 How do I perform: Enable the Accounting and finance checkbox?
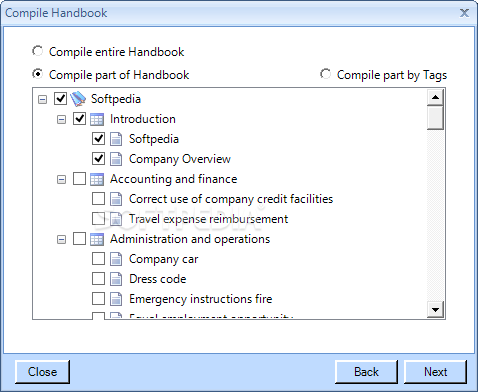tap(79, 179)
